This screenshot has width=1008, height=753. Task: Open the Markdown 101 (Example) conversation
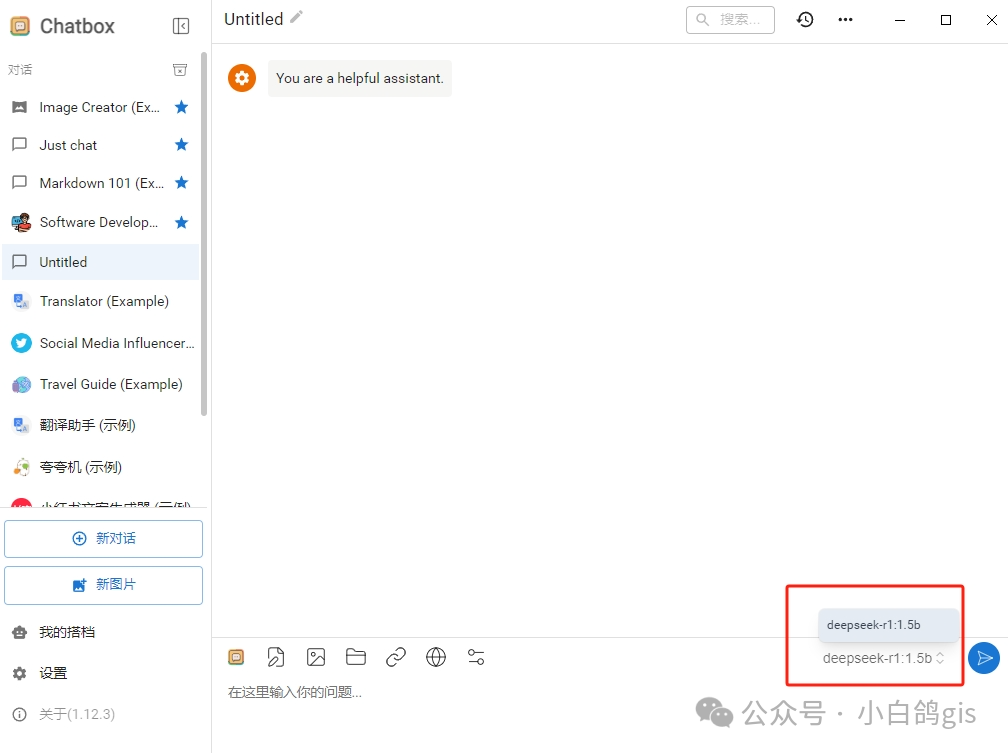101,183
